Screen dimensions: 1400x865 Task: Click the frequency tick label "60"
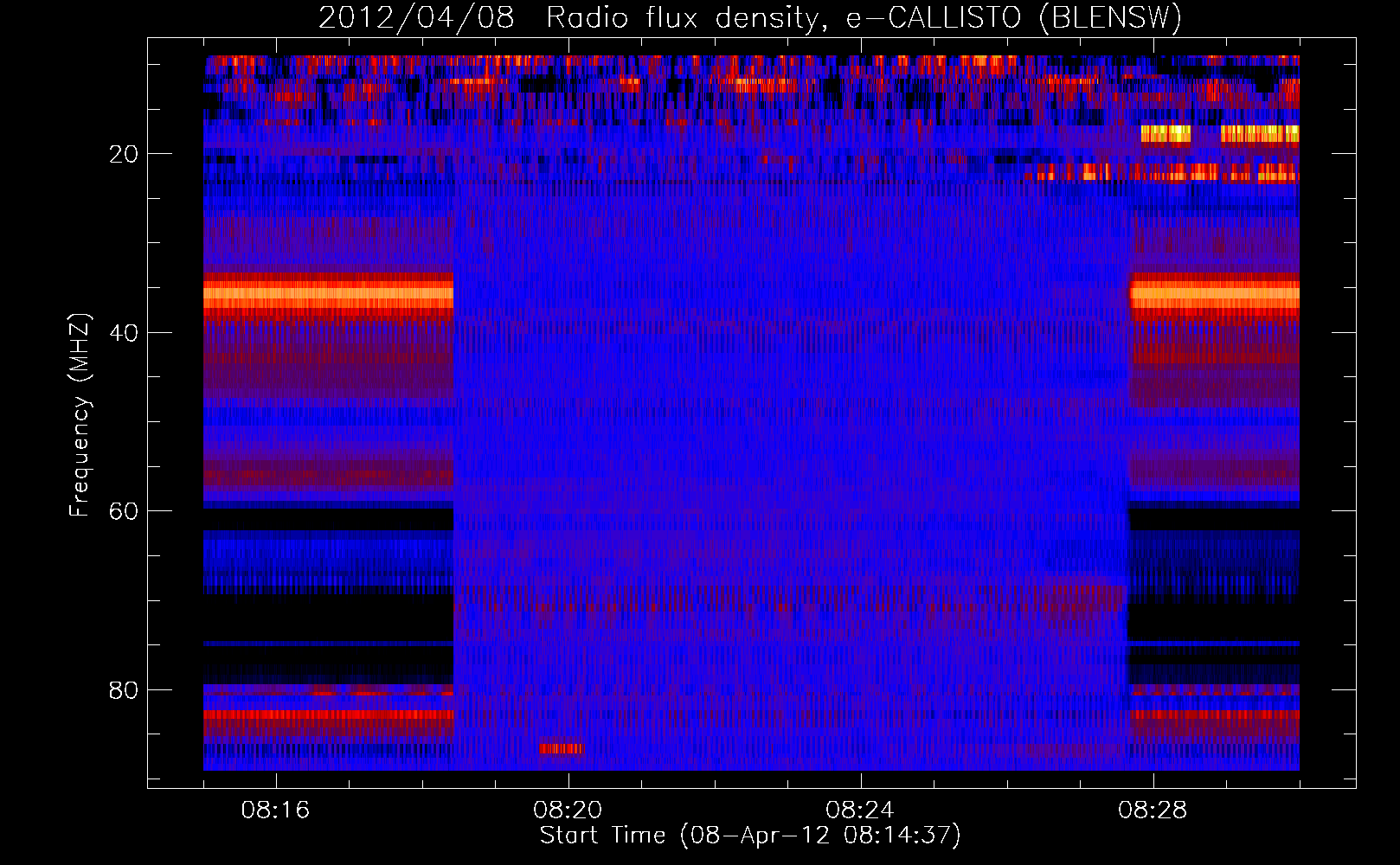[125, 511]
